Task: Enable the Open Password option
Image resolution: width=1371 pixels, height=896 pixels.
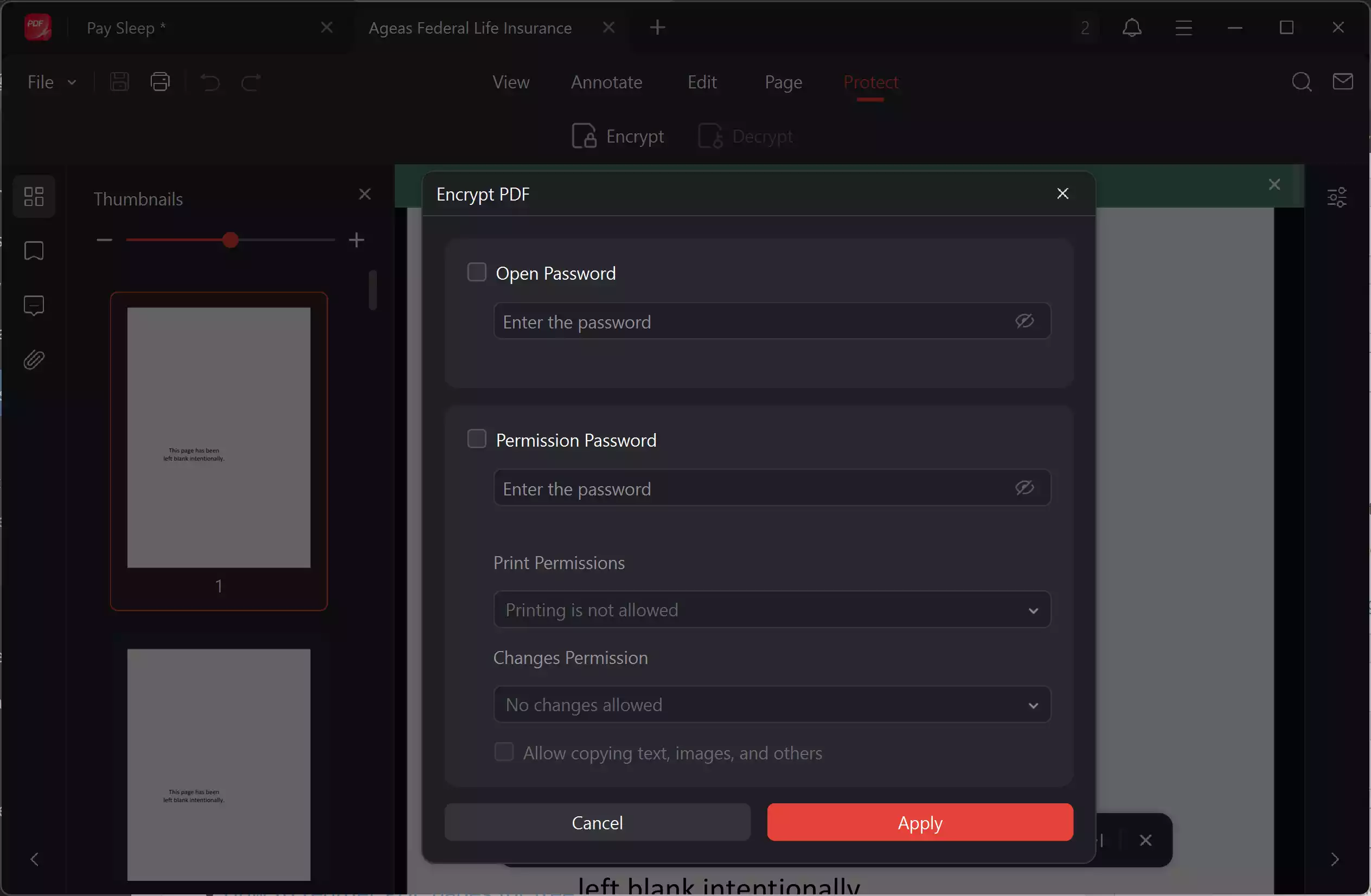Action: pos(476,272)
